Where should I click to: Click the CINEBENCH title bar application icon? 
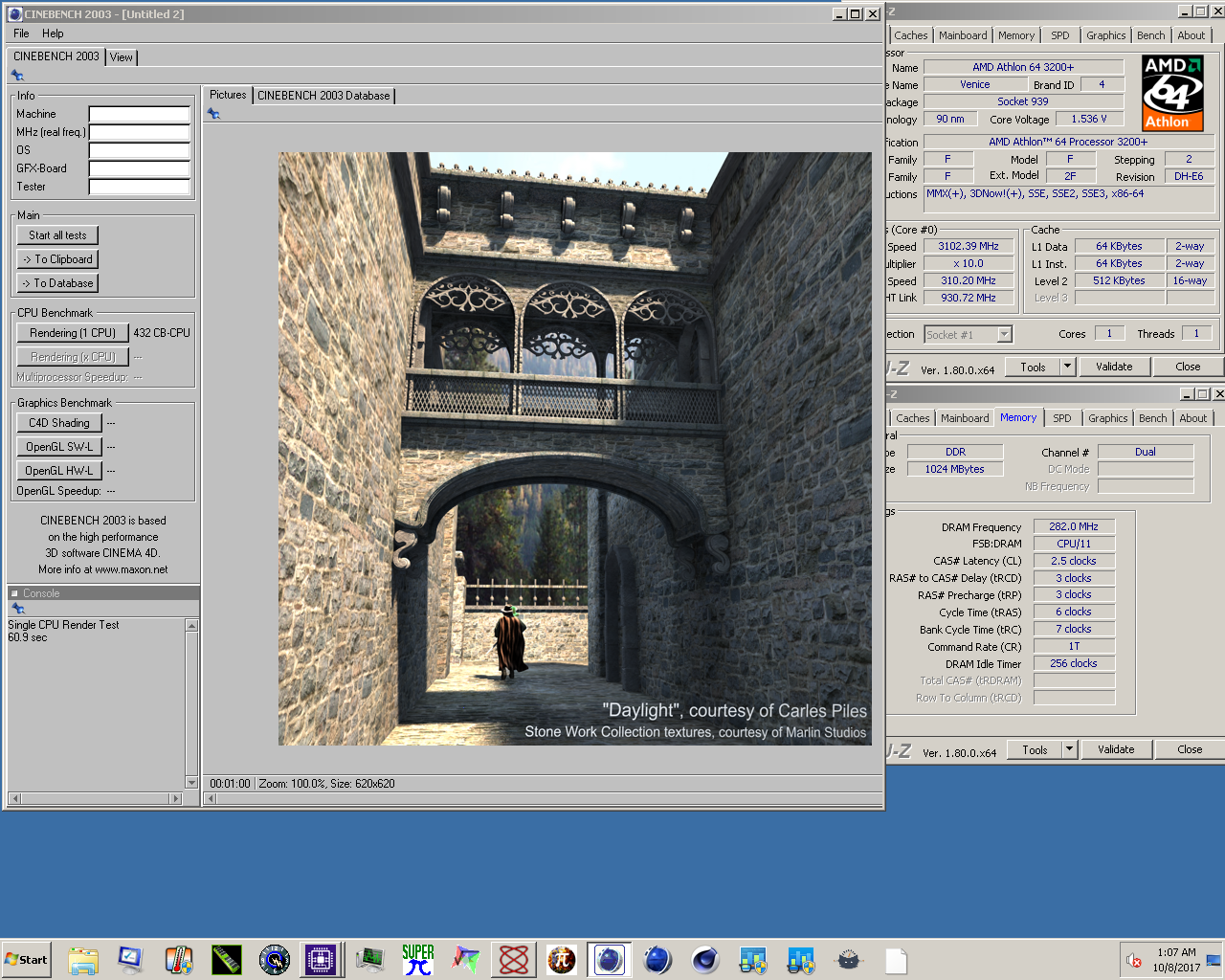click(x=14, y=14)
